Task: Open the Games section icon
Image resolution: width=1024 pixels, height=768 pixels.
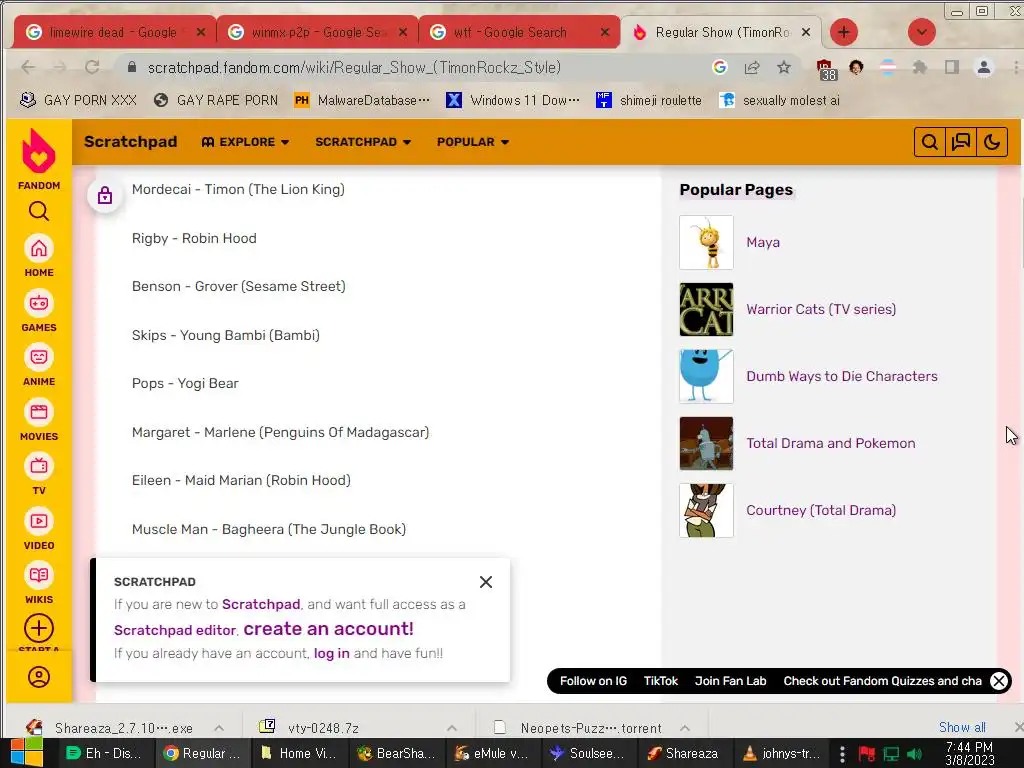Action: point(39,303)
